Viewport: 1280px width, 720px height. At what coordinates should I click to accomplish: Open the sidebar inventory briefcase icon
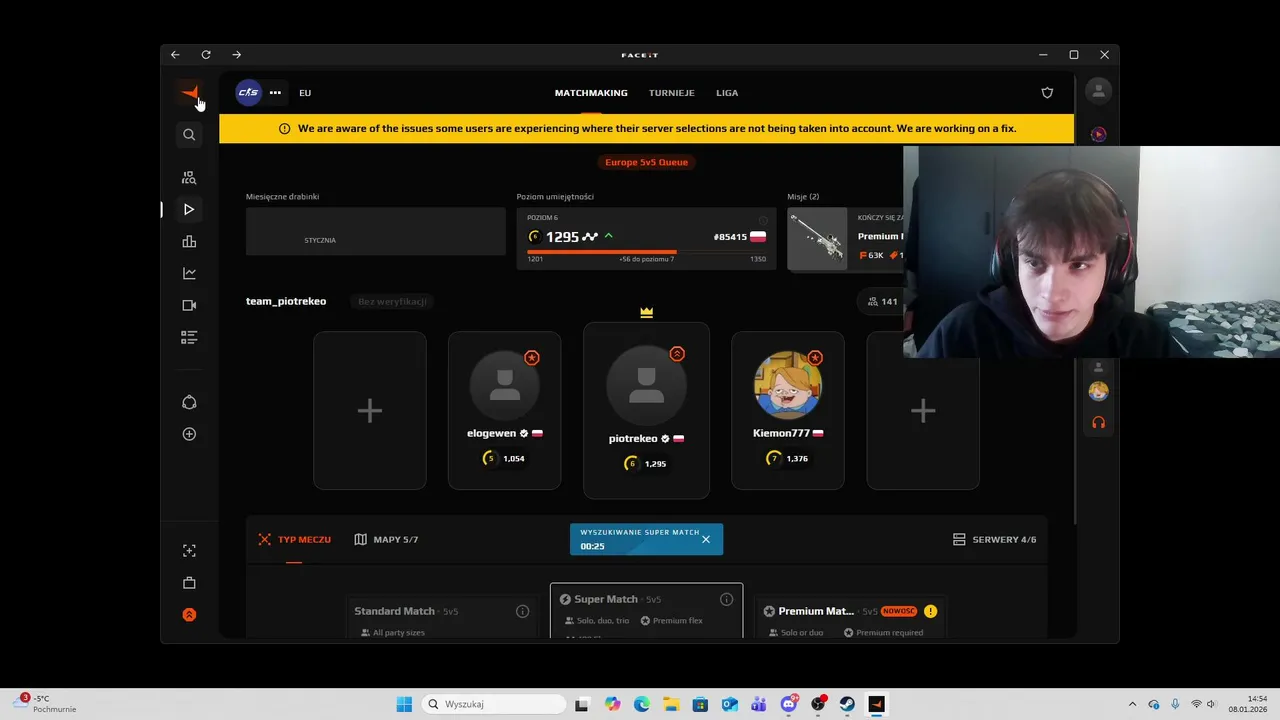[189, 583]
